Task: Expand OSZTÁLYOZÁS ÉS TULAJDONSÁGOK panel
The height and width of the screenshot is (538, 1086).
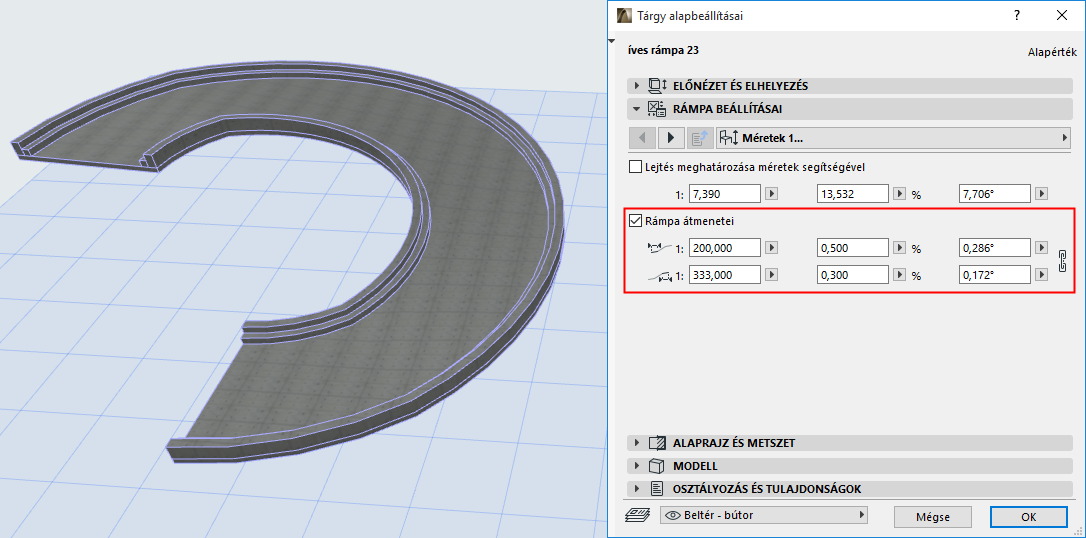Action: pos(636,489)
